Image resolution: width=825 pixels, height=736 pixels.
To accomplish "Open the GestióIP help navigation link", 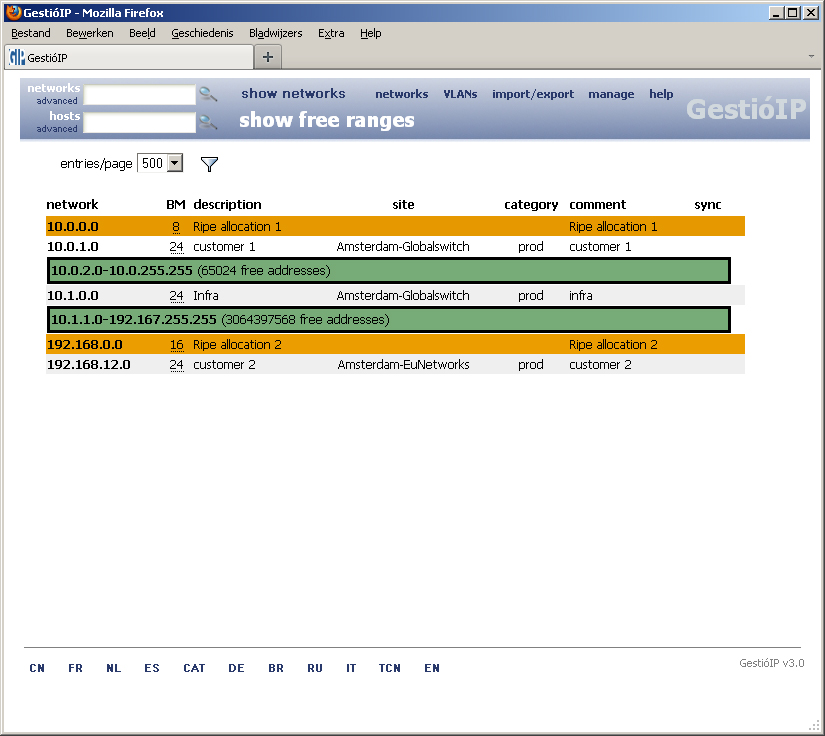I will click(661, 94).
